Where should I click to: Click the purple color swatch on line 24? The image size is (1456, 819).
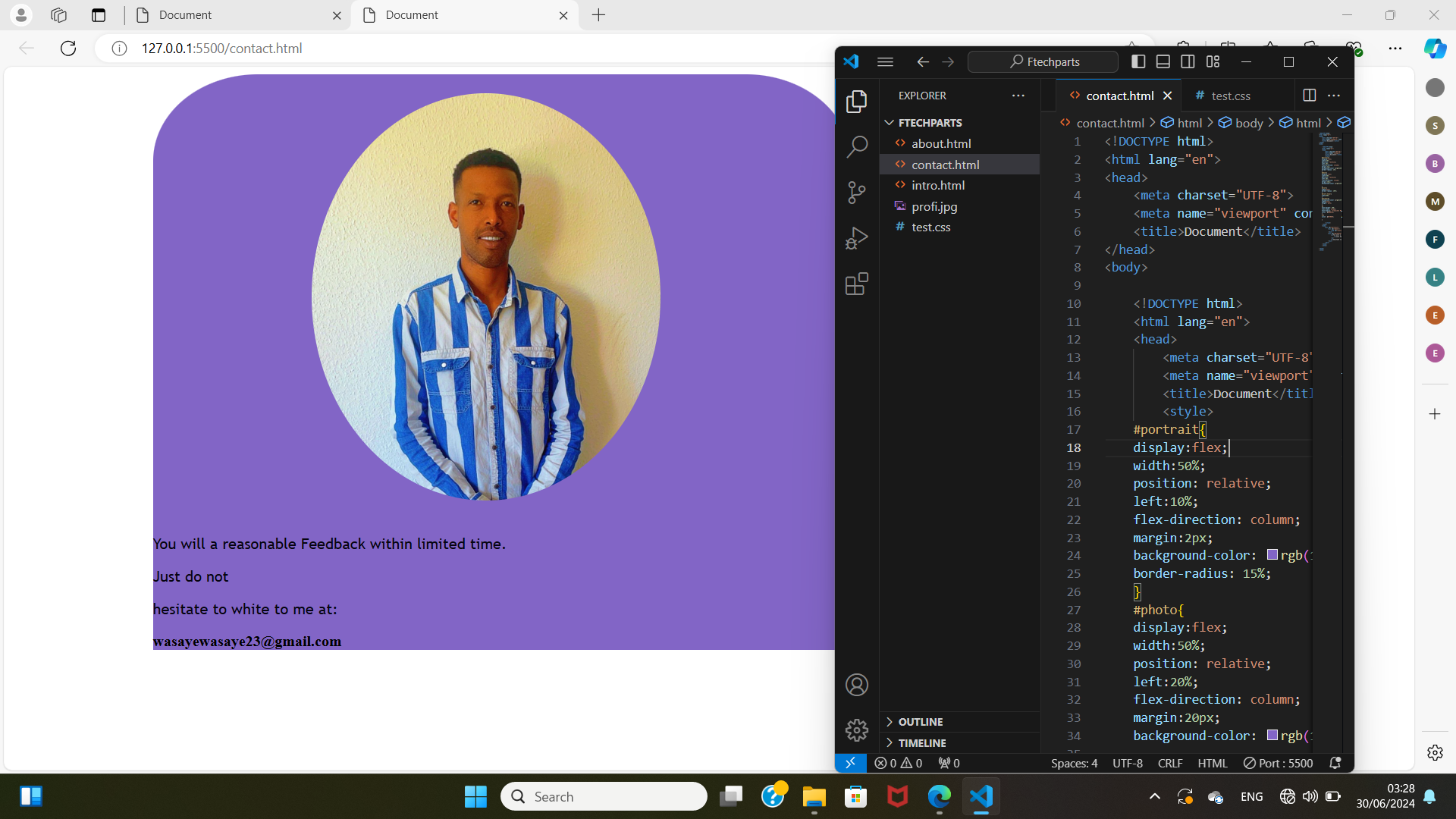point(1272,555)
